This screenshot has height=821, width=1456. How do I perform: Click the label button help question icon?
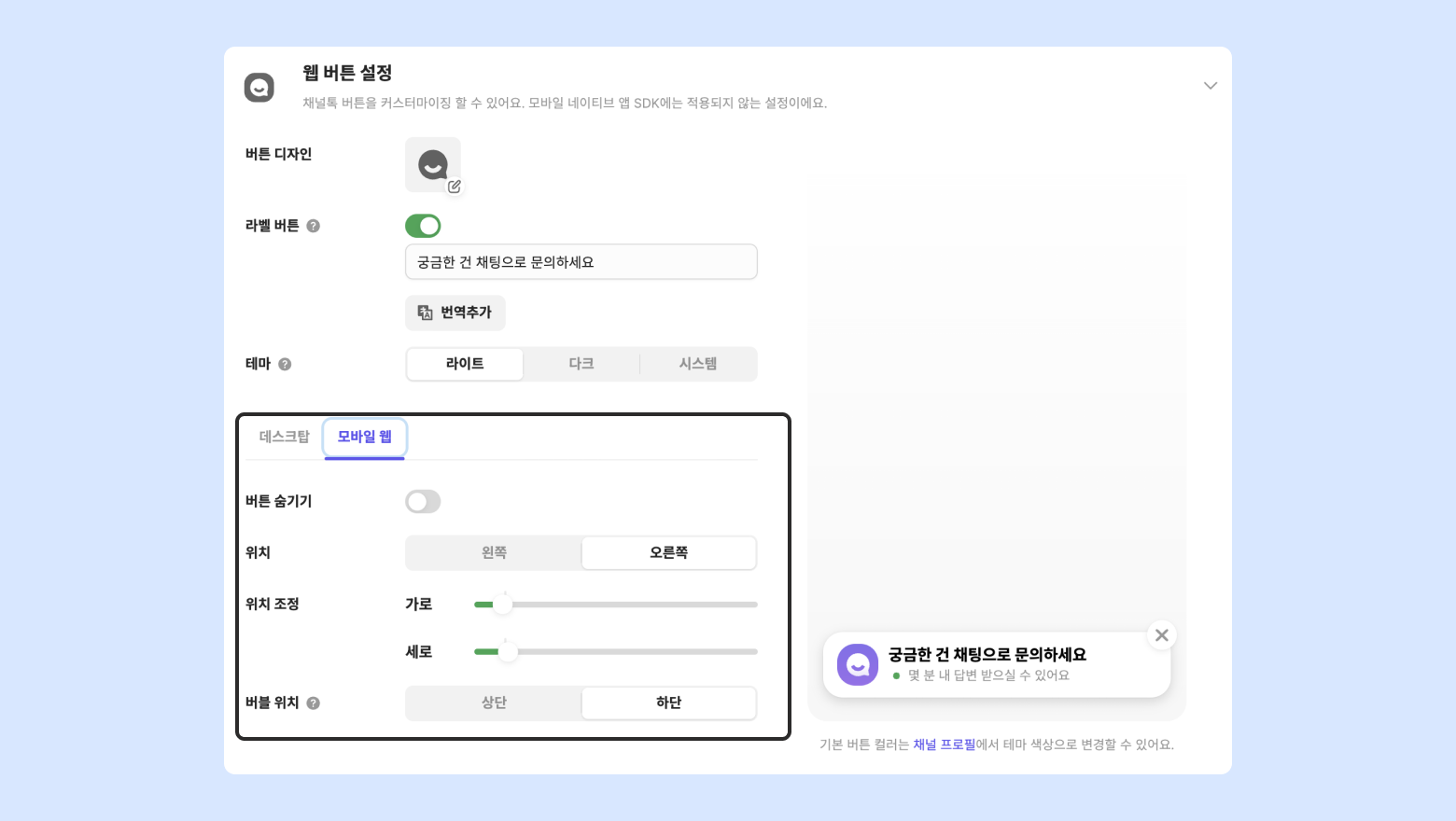coord(314,226)
